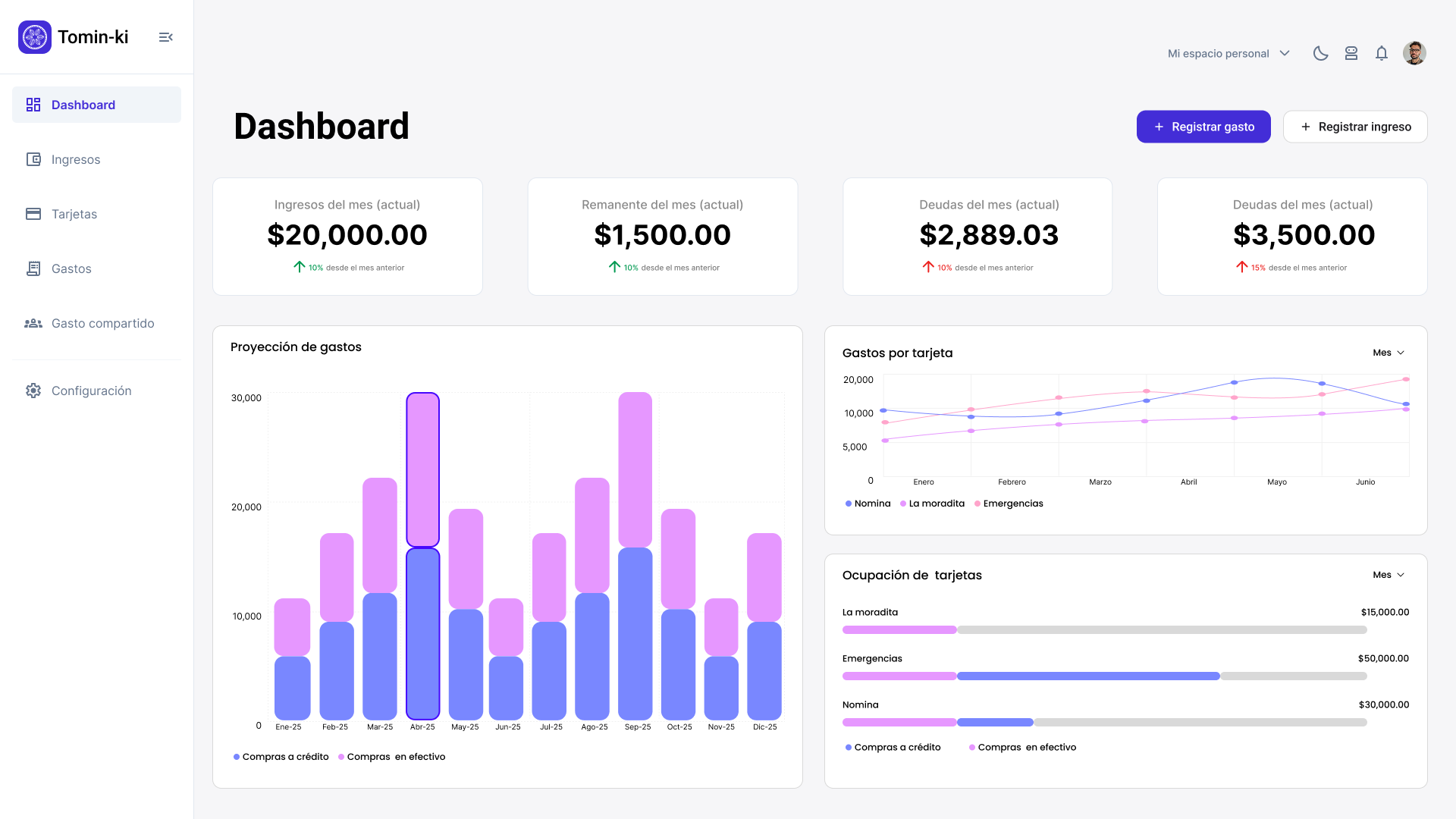This screenshot has height=819, width=1456.
Task: Click the plus icon on Registrar ingreso
Action: [1306, 127]
